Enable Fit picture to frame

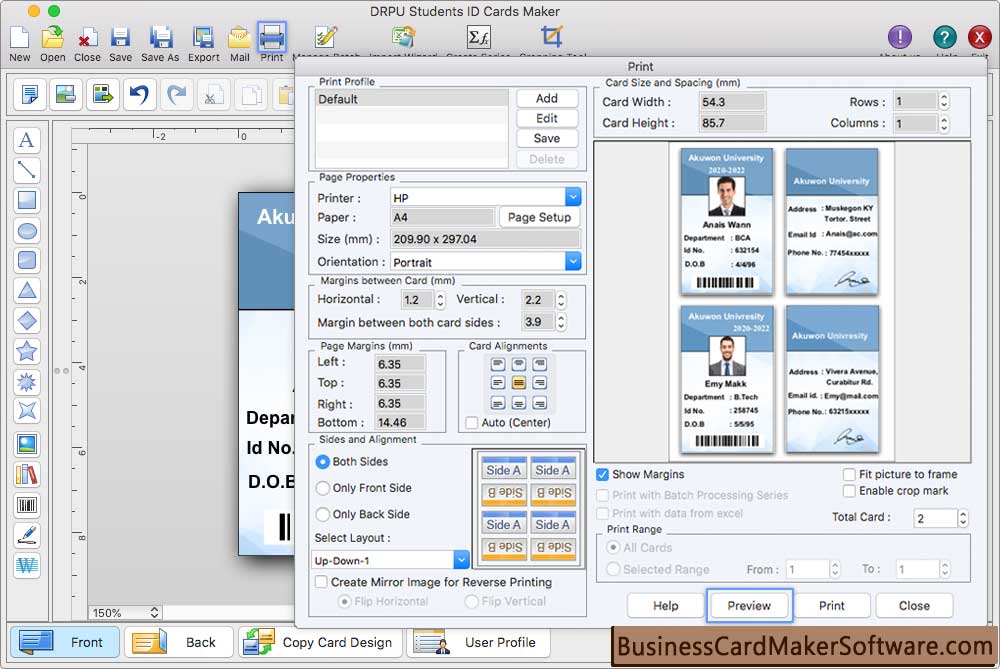coord(849,474)
